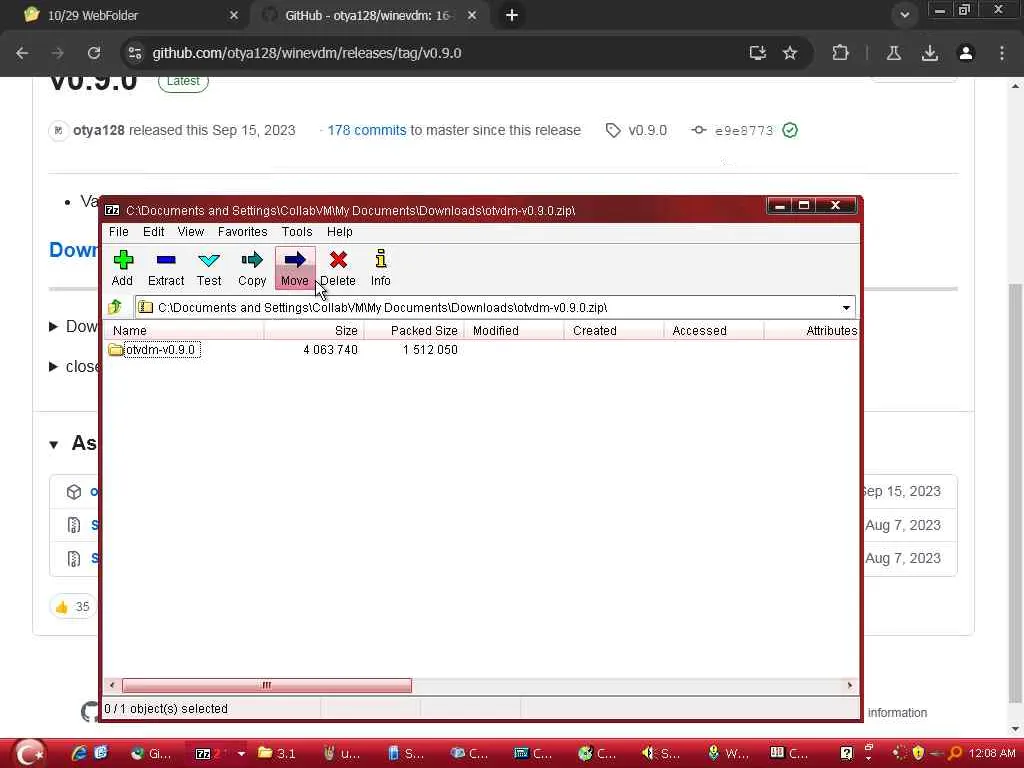Click size value 4 063 740
The width and height of the screenshot is (1024, 768).
pyautogui.click(x=330, y=350)
